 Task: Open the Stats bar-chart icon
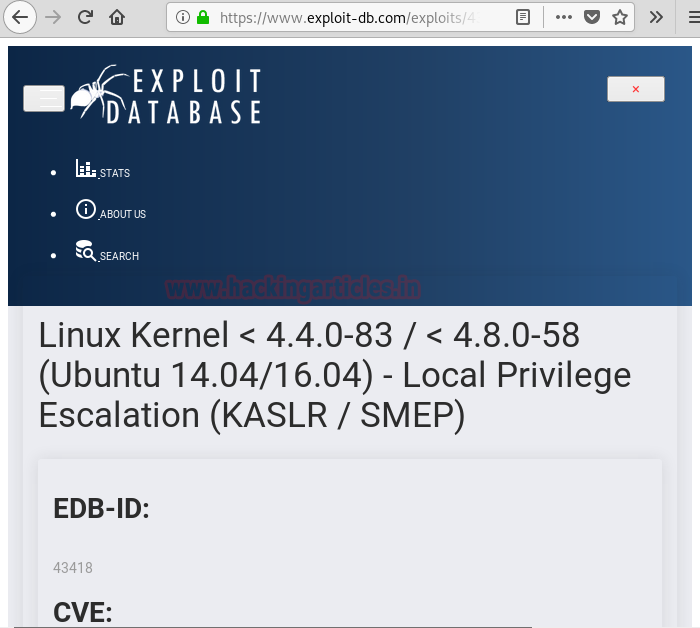pyautogui.click(x=86, y=168)
